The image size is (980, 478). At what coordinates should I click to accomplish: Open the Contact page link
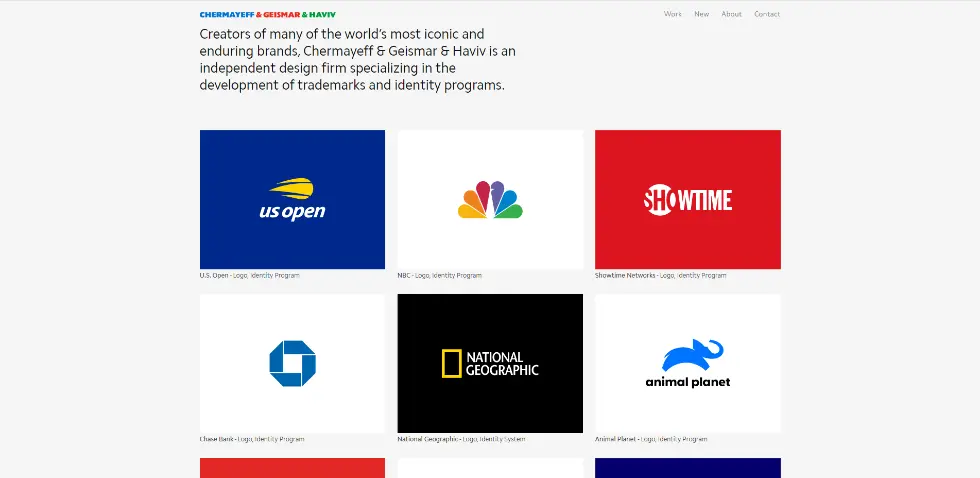tap(767, 14)
